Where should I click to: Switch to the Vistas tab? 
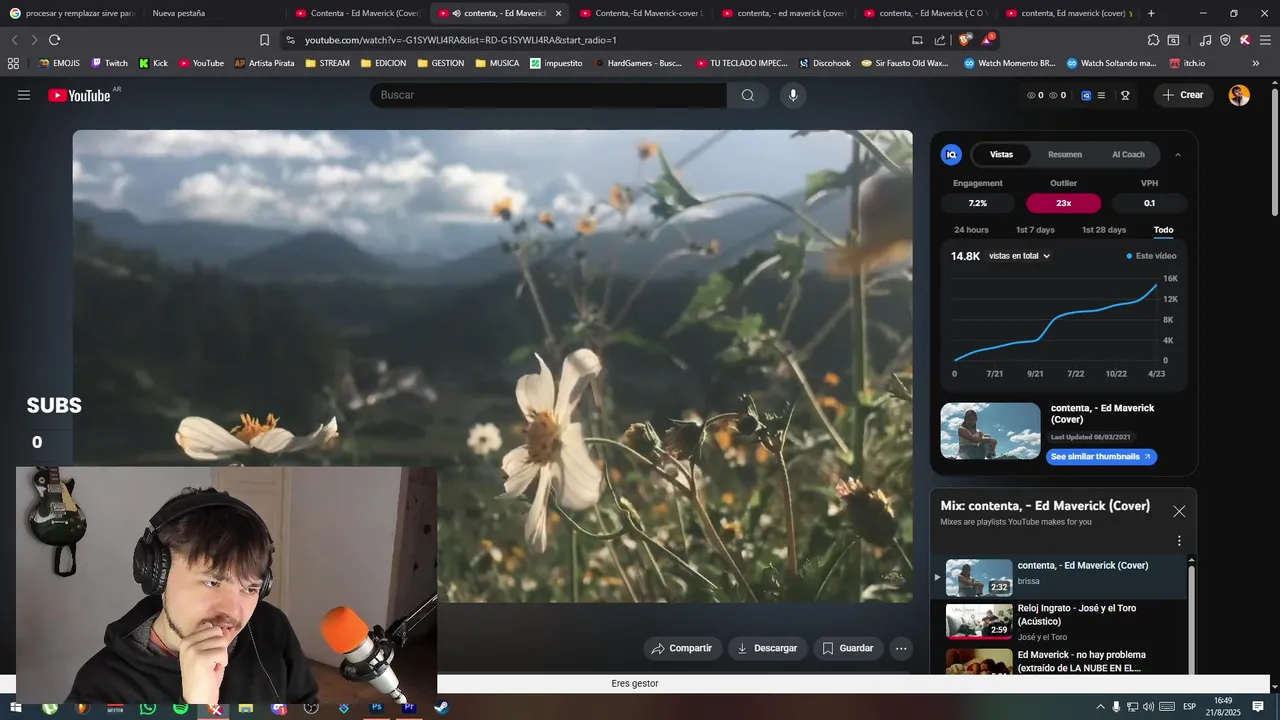pyautogui.click(x=1001, y=154)
